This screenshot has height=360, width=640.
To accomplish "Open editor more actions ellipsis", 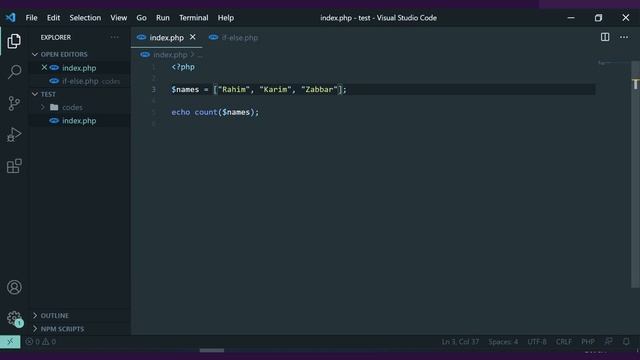I will [624, 37].
